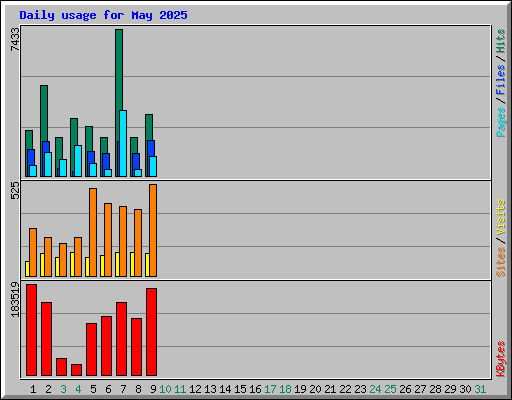This screenshot has height=400, width=512.
Task: Click the red KBytes bar for day 1
Action: 31,330
